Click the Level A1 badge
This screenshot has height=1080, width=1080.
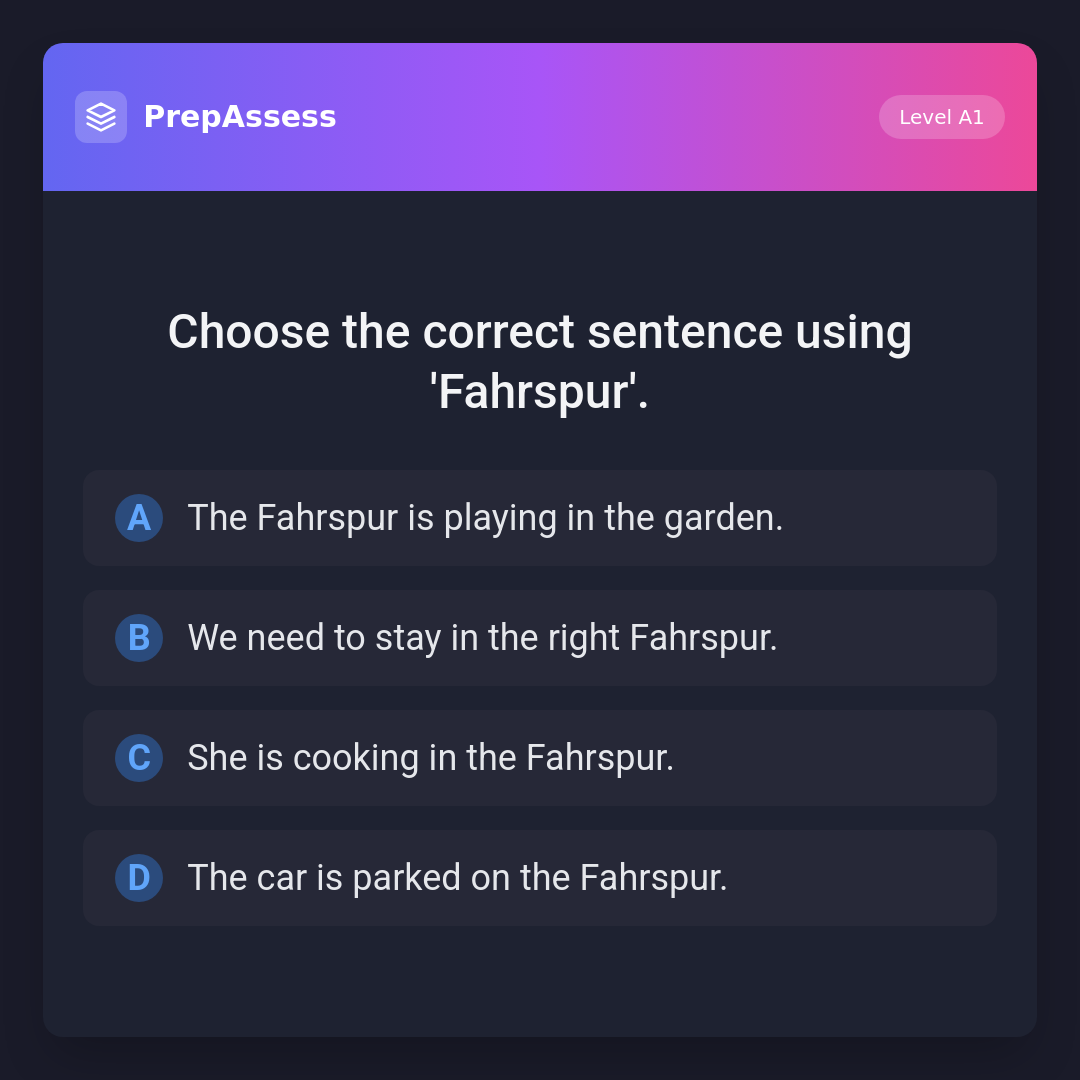[x=941, y=117]
